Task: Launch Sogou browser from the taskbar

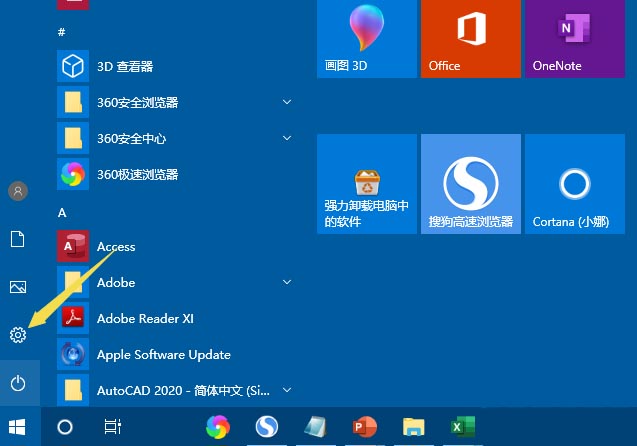Action: point(267,427)
